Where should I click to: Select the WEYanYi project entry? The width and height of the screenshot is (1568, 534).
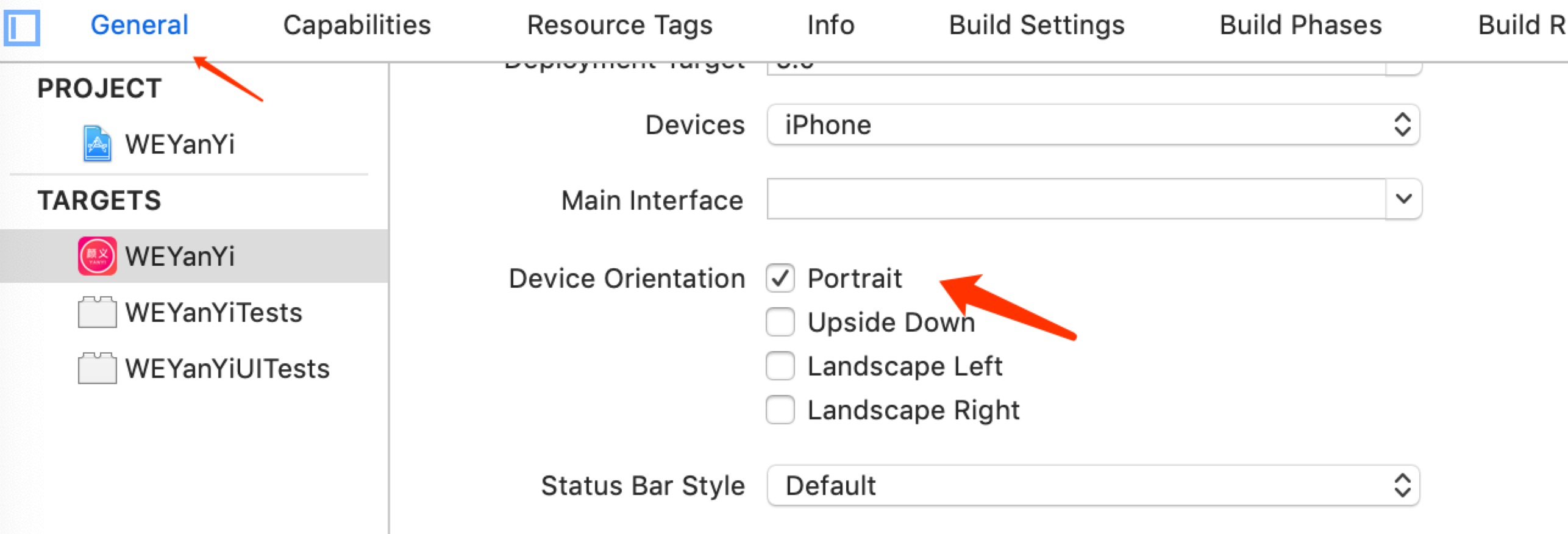click(180, 144)
